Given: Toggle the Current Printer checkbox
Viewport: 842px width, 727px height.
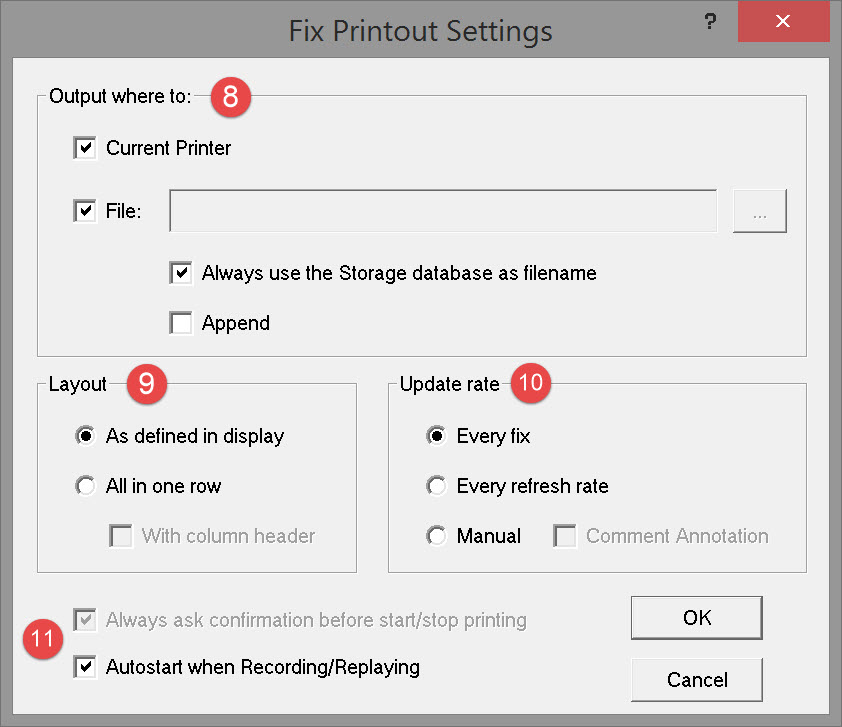Looking at the screenshot, I should tap(85, 149).
